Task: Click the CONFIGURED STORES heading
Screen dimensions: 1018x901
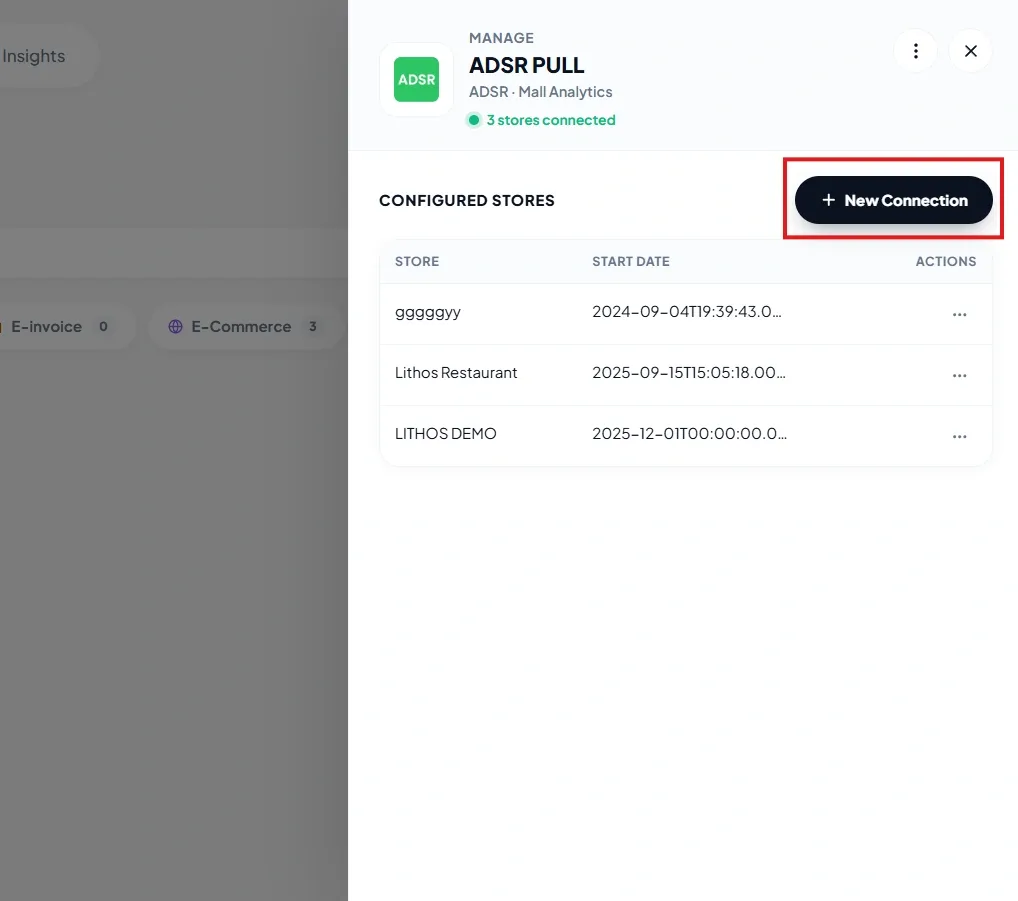Action: tap(467, 201)
